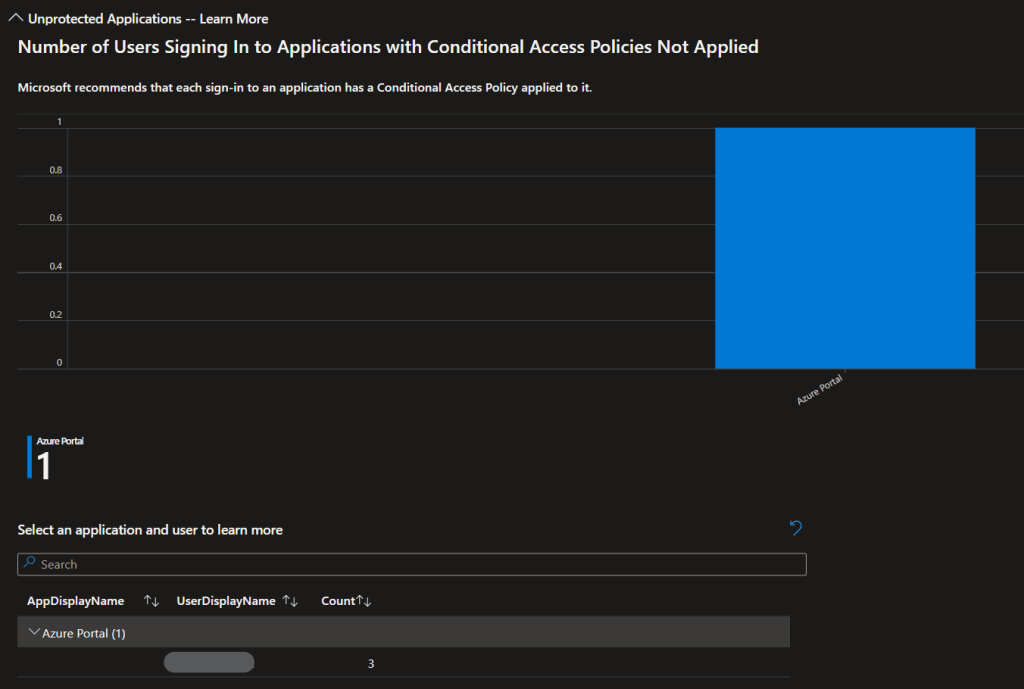Click the Azure Portal legend count of 1
Viewport: 1024px width, 689px height.
coord(44,465)
